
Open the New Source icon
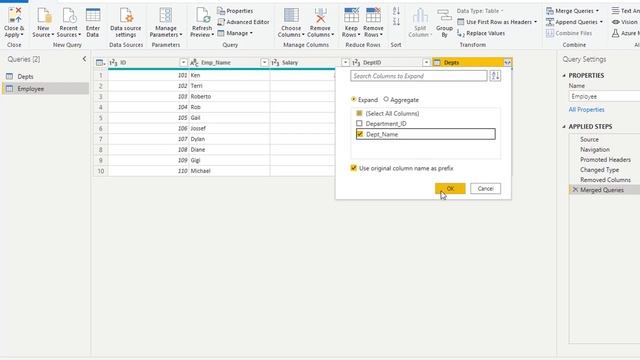point(44,16)
